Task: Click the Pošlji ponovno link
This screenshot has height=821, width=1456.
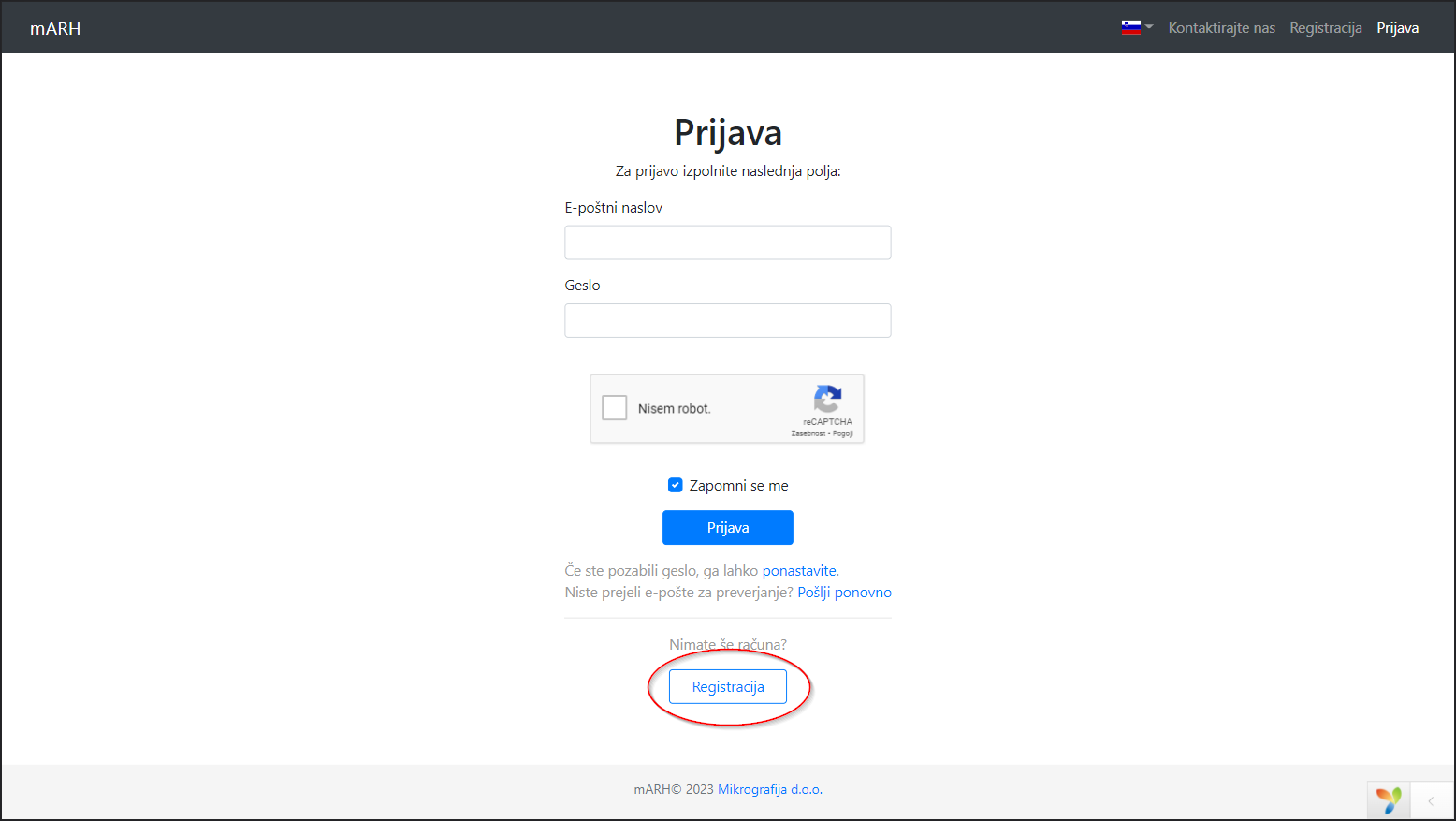Action: pyautogui.click(x=844, y=592)
